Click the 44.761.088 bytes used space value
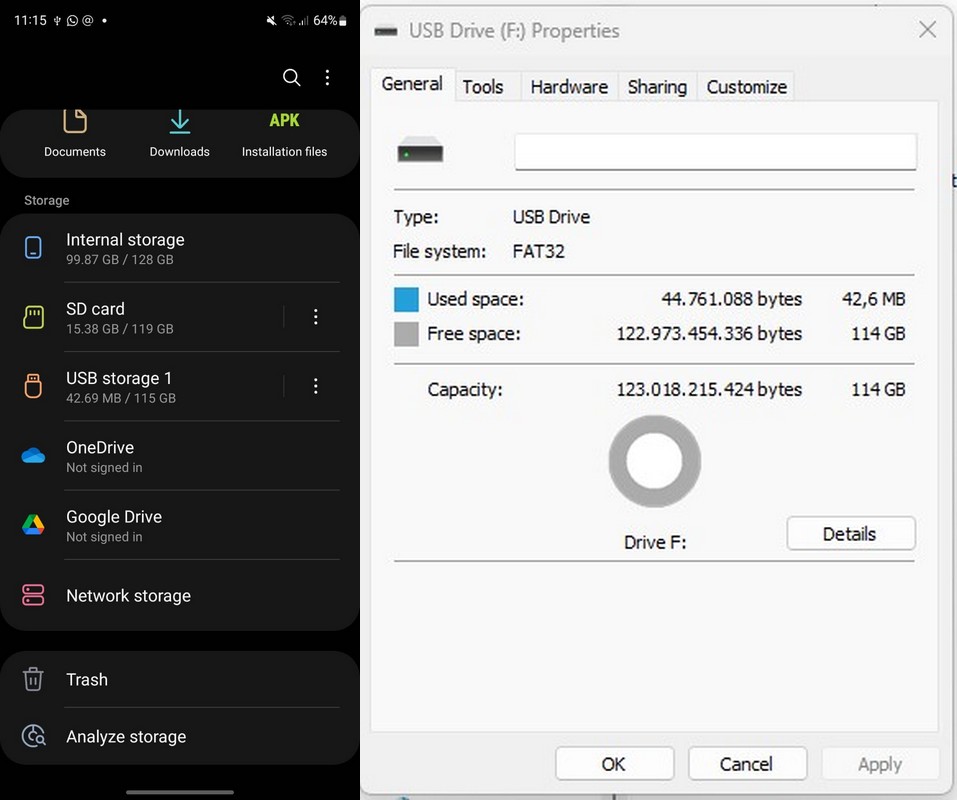The width and height of the screenshot is (957, 800). click(x=732, y=299)
